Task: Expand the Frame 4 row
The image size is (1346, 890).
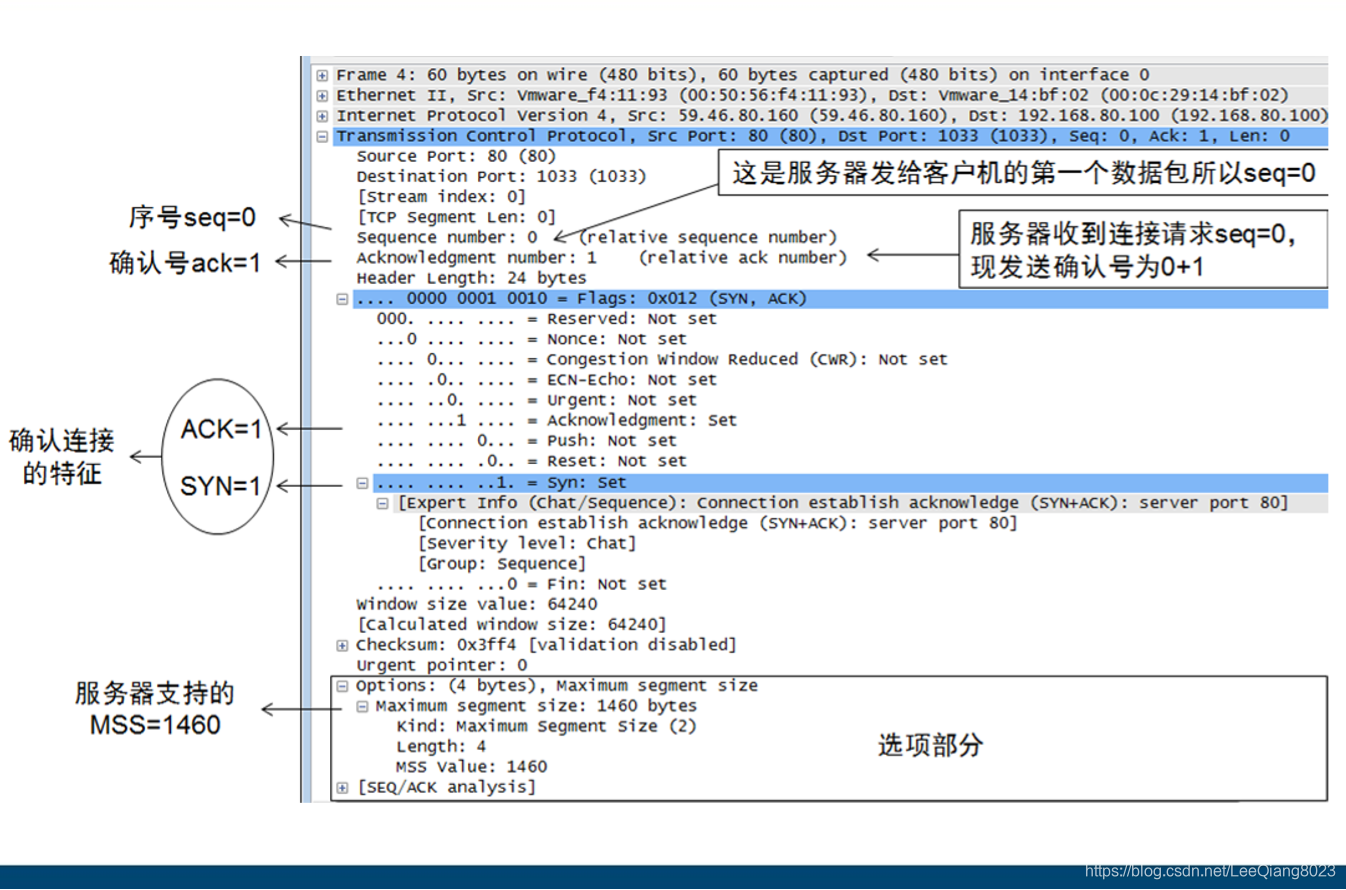Action: (x=322, y=75)
